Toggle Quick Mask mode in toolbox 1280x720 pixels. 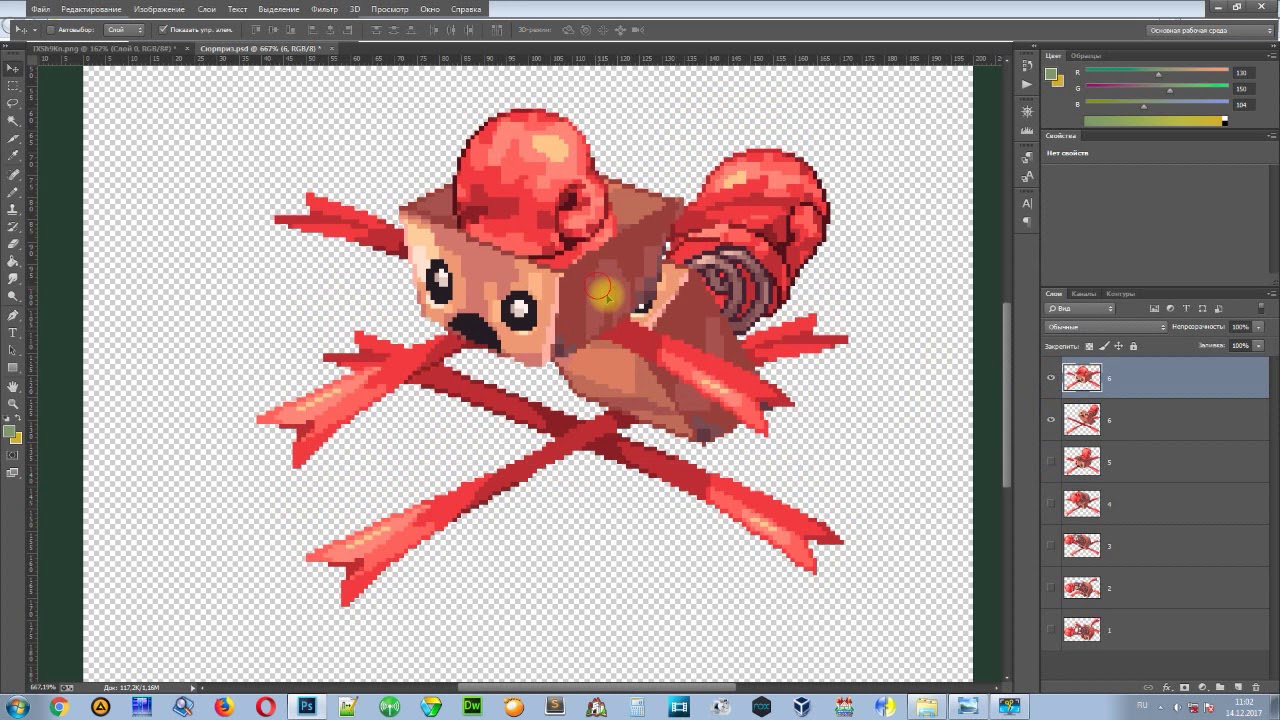click(13, 455)
